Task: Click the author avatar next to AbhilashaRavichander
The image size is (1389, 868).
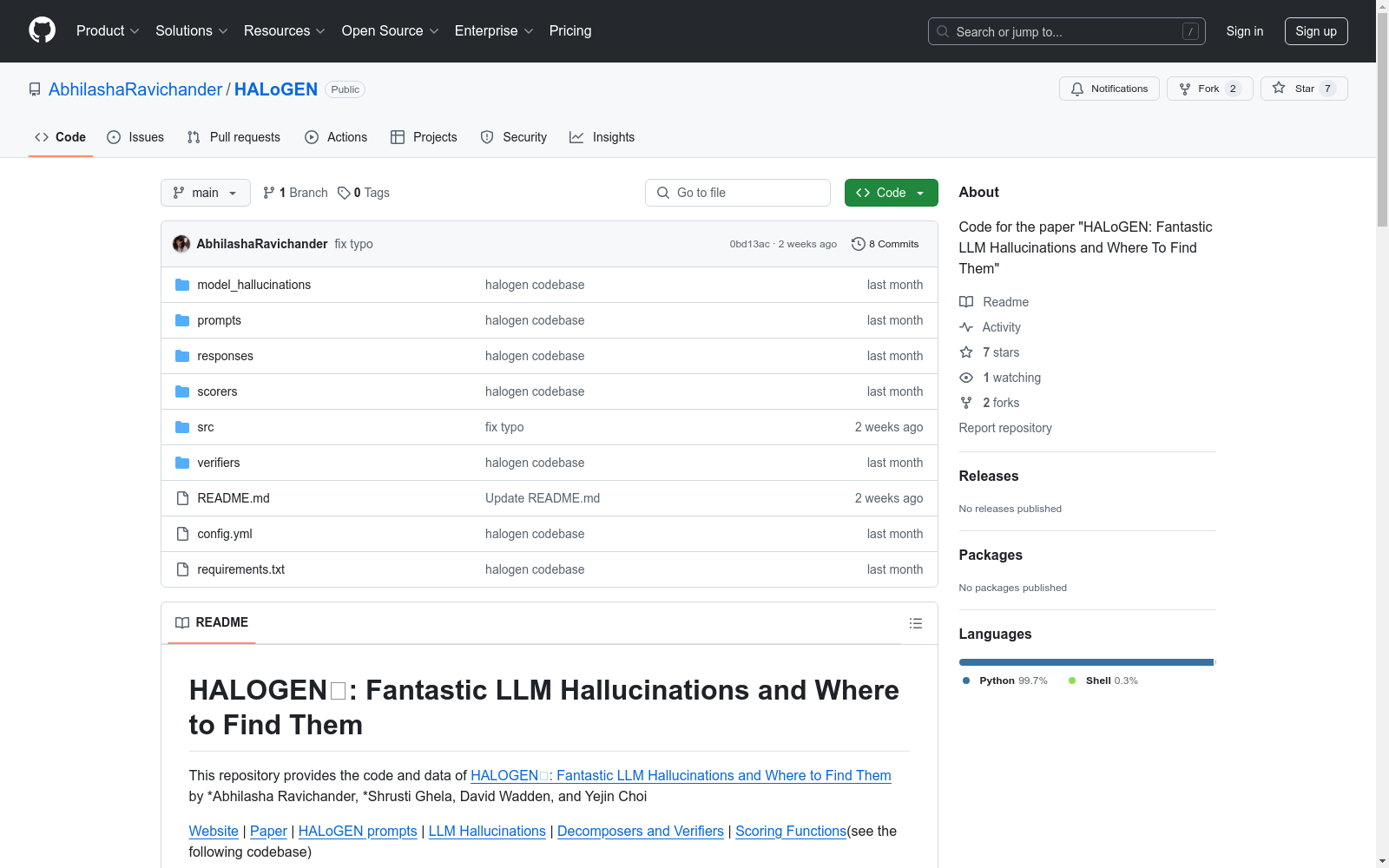Action: point(181,244)
